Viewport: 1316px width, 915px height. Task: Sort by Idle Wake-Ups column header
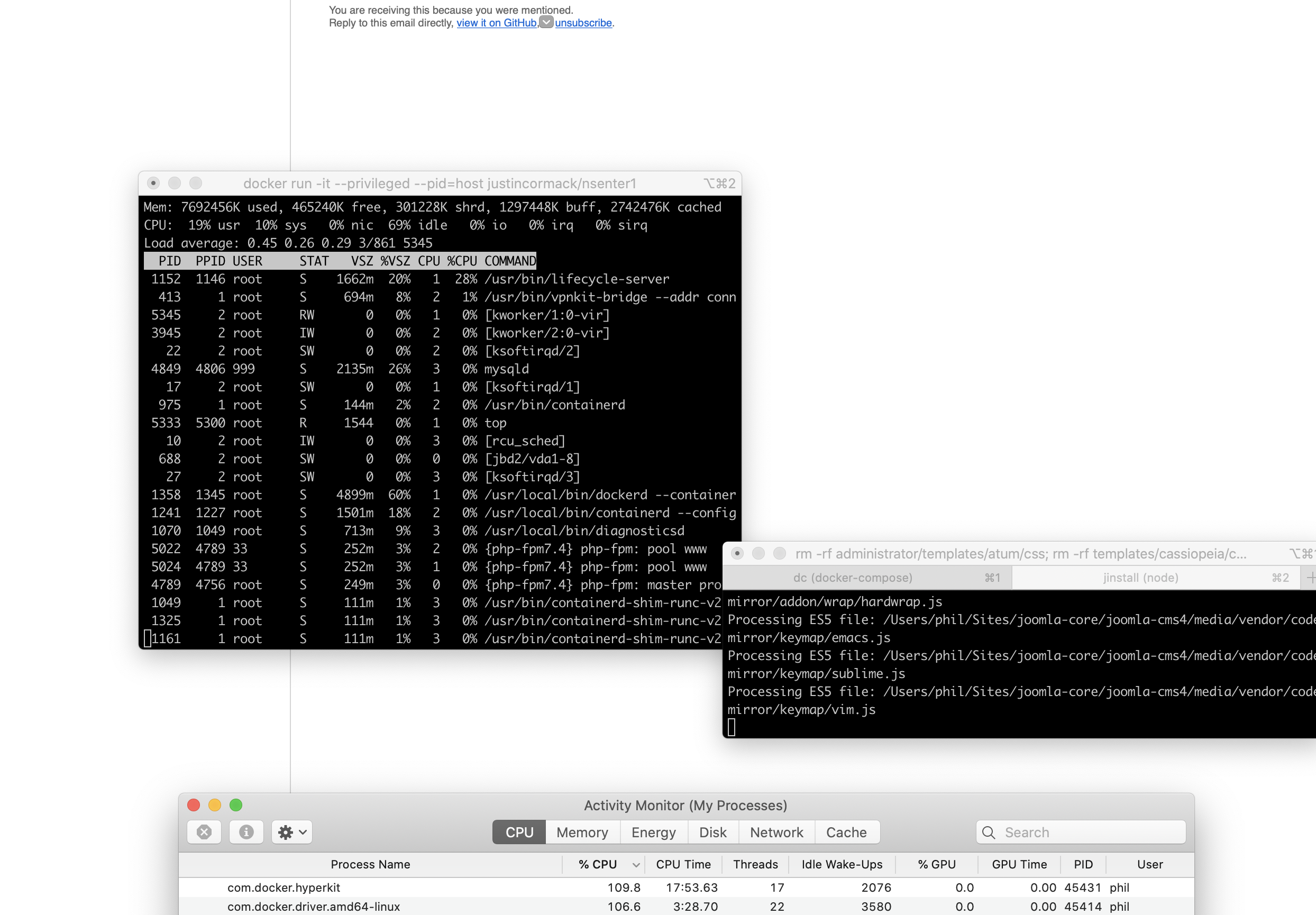click(x=842, y=864)
